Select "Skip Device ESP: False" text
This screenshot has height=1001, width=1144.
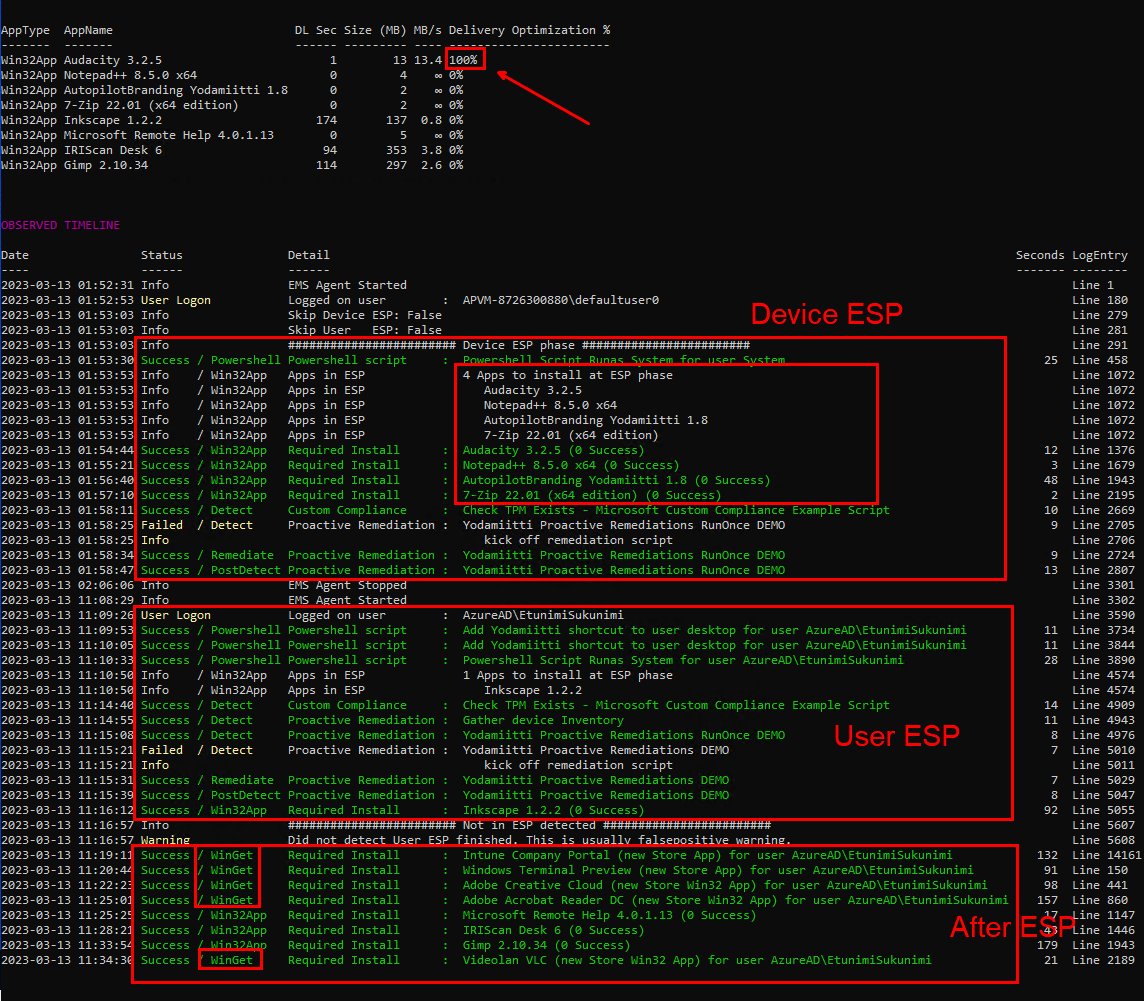point(365,314)
